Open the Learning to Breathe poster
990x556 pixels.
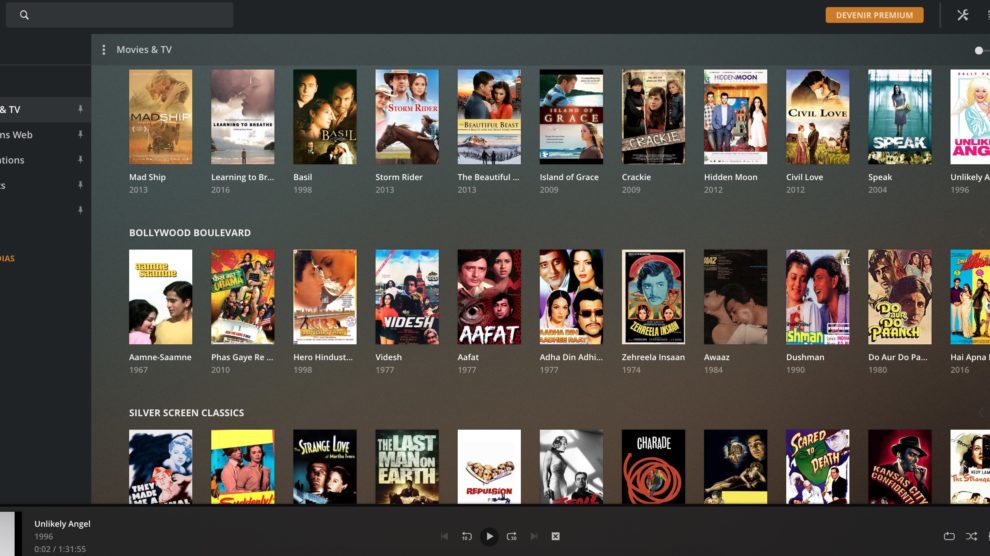tap(242, 117)
